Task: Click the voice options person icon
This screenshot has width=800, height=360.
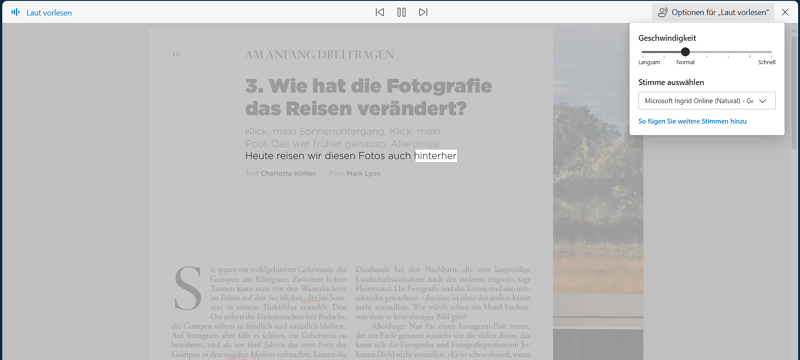Action: (x=663, y=12)
